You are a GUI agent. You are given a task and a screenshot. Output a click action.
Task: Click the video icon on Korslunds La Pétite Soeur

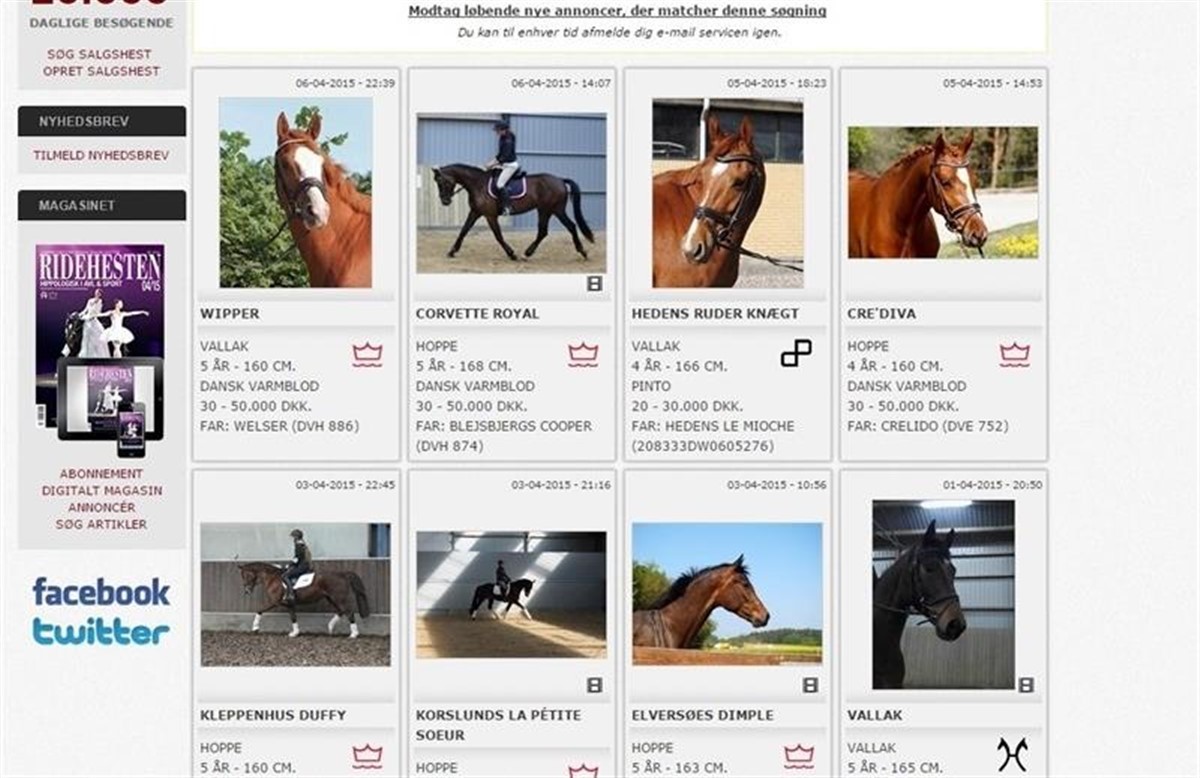(x=595, y=685)
